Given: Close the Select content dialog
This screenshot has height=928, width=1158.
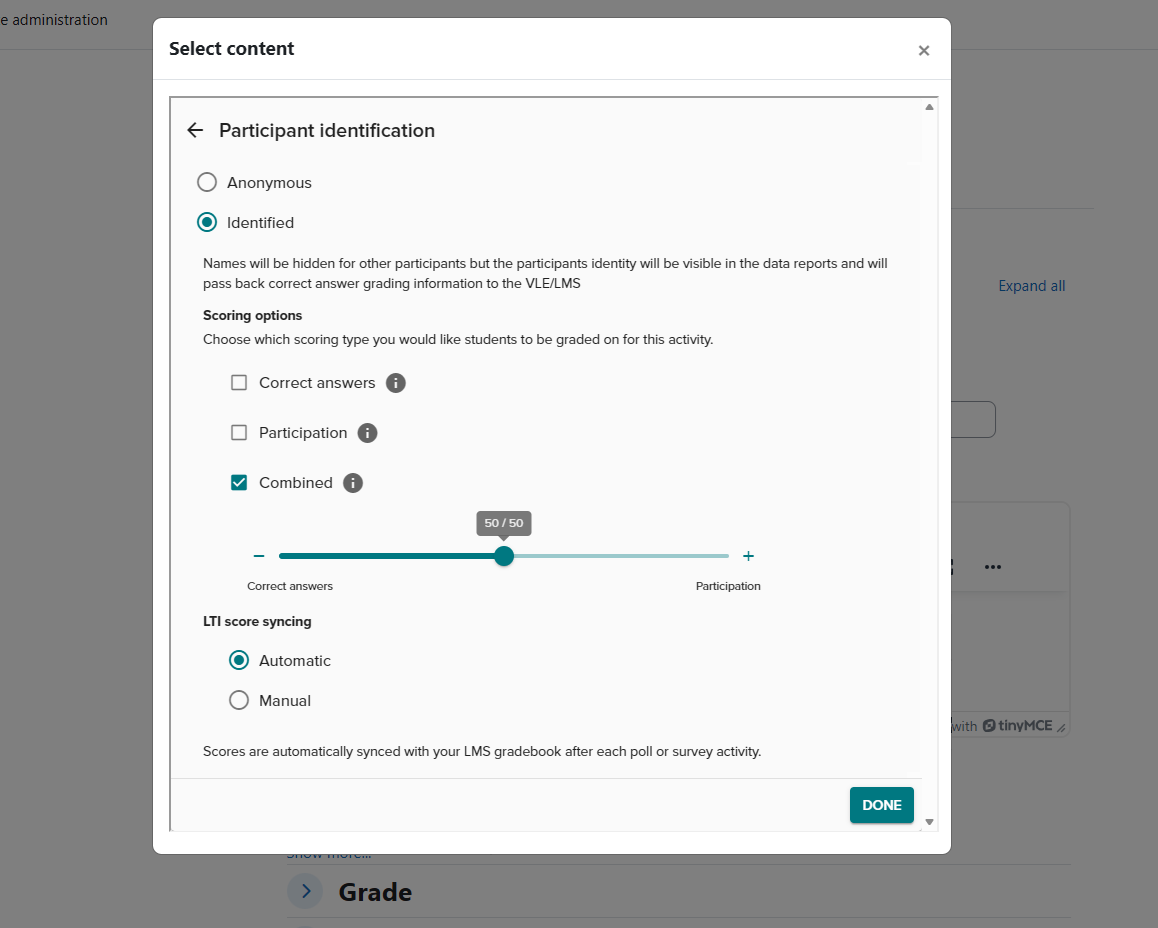Looking at the screenshot, I should click(923, 50).
